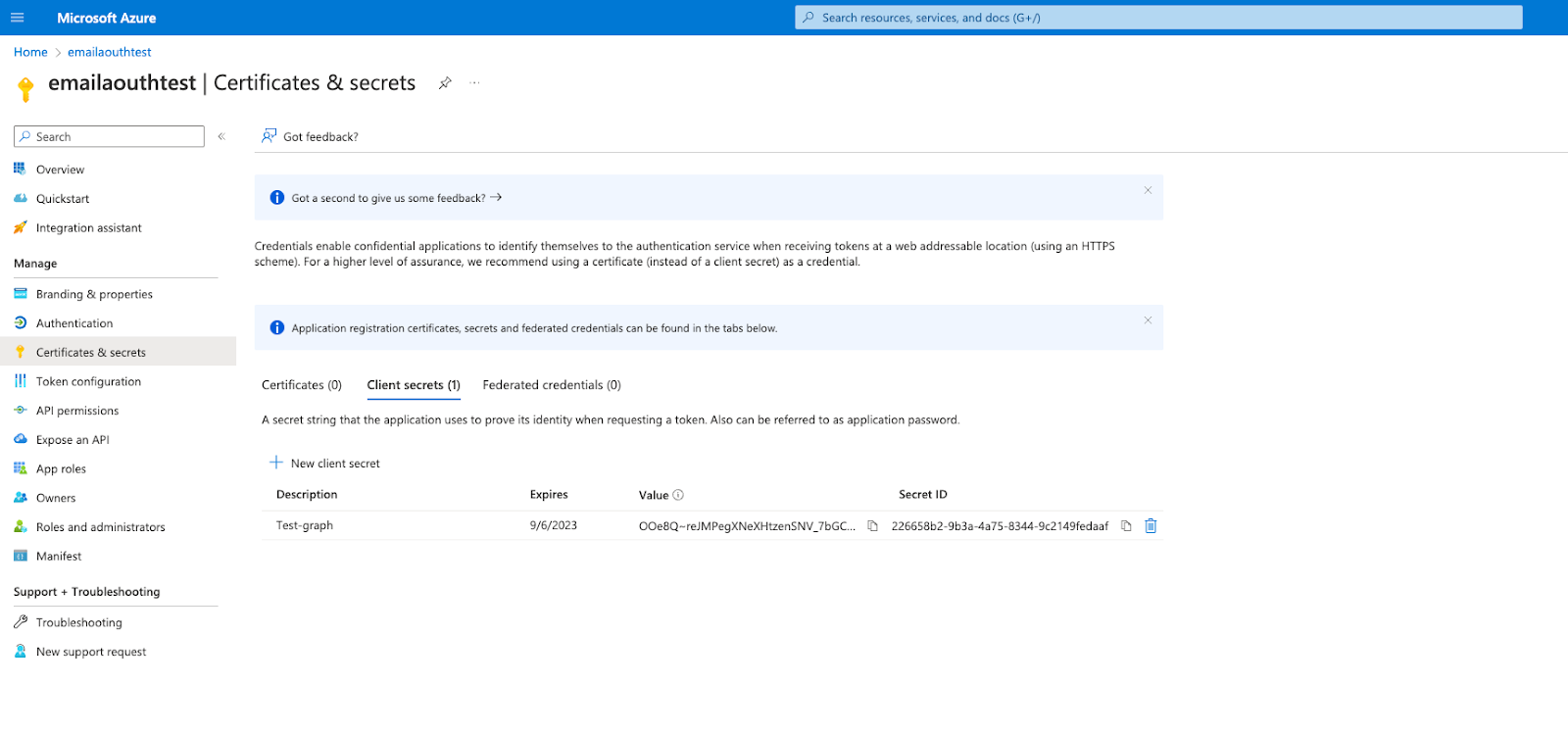Click the Troubleshooting wrench icon
Viewport: 1568px width, 734px height.
(x=20, y=621)
